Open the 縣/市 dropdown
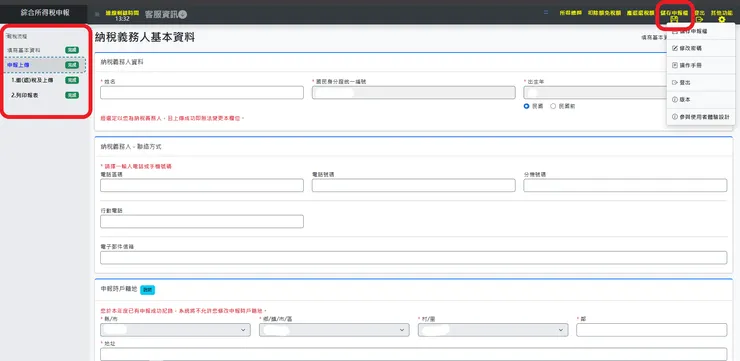This screenshot has height=361, width=740. click(x=175, y=330)
